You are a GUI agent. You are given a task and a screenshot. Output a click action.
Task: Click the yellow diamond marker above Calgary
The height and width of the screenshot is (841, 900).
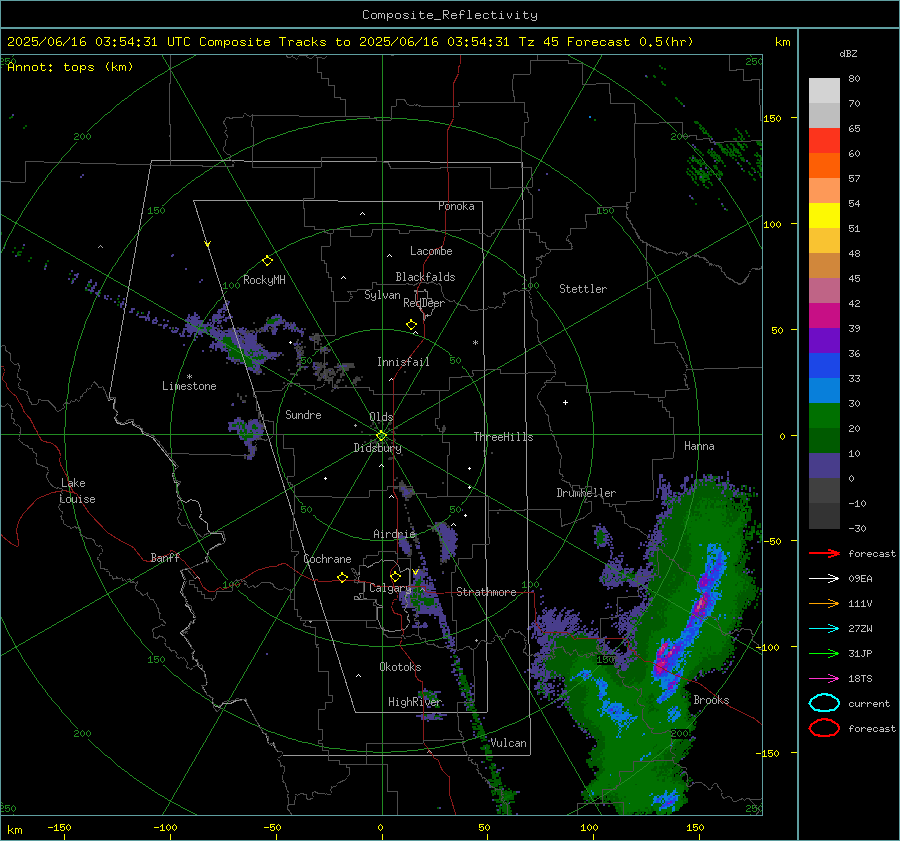(x=395, y=576)
